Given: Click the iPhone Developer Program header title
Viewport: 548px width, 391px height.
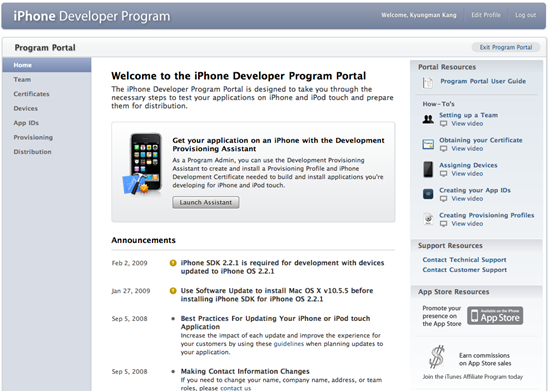Looking at the screenshot, I should (92, 16).
